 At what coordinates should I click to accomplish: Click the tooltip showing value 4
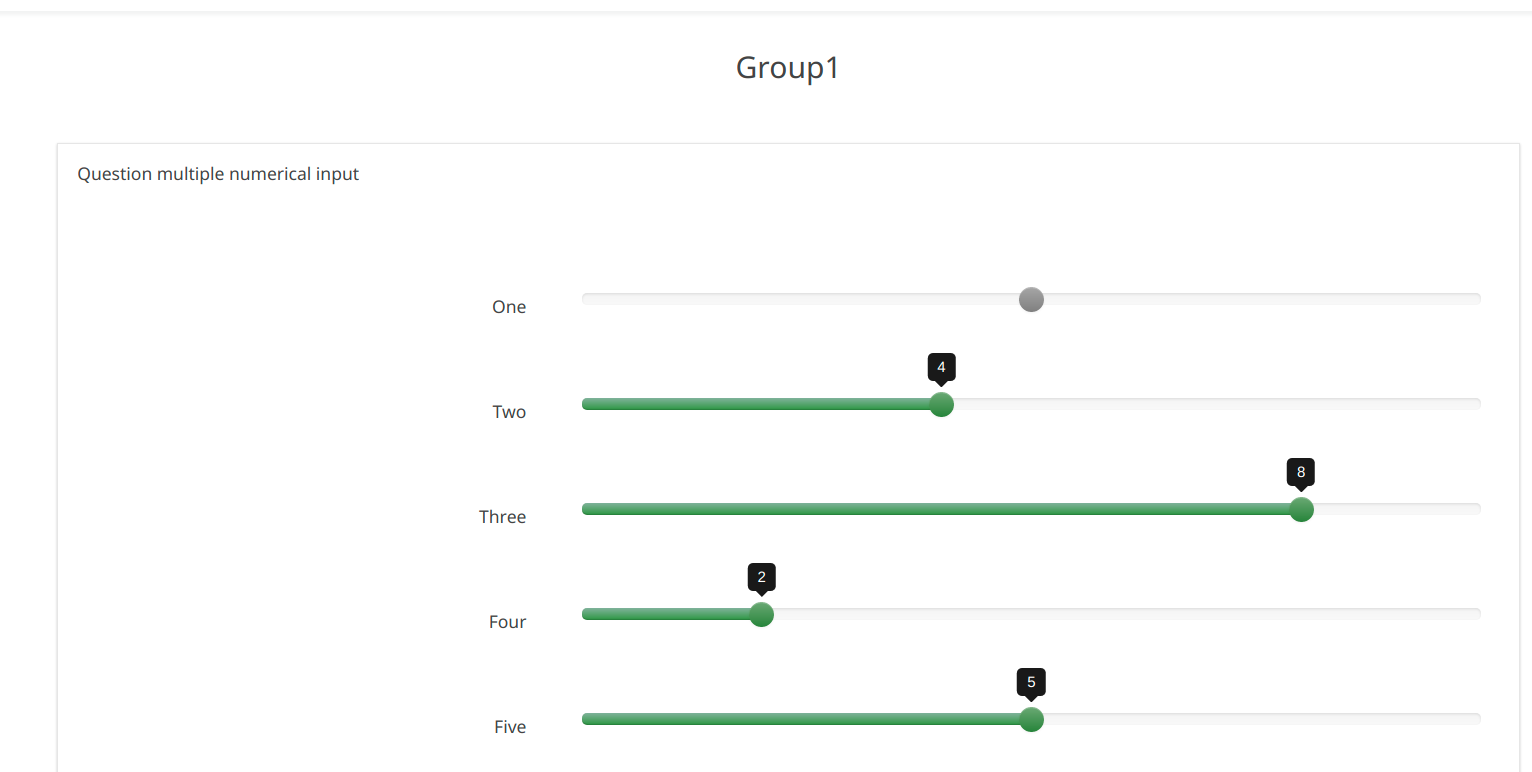tap(941, 367)
